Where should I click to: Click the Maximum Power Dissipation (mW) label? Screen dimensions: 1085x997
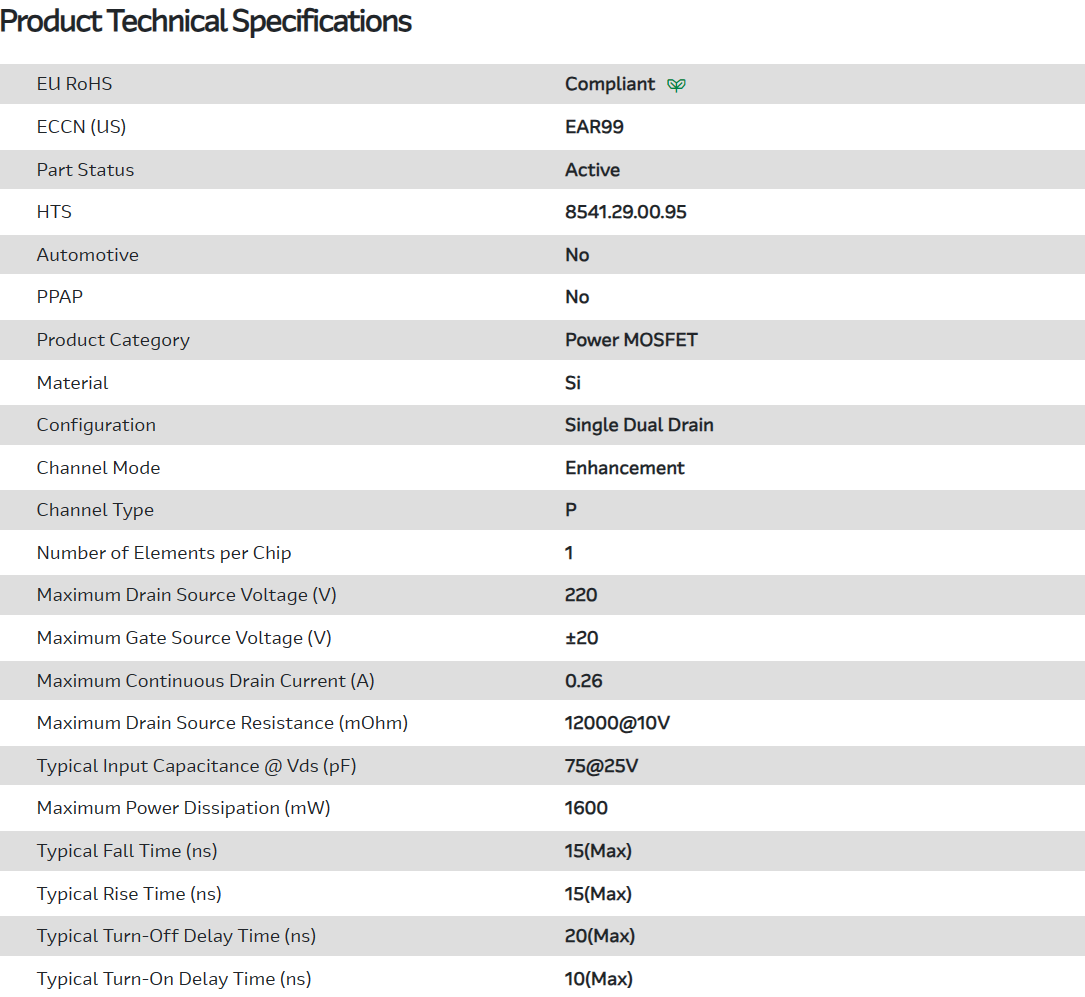[x=183, y=808]
